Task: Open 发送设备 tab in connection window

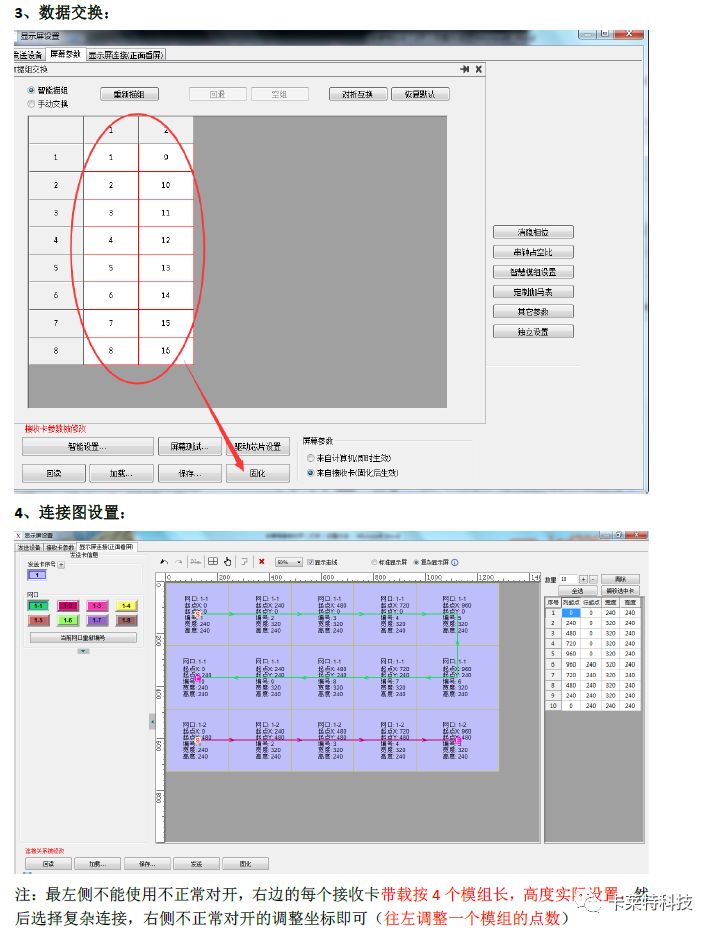Action: pyautogui.click(x=29, y=547)
